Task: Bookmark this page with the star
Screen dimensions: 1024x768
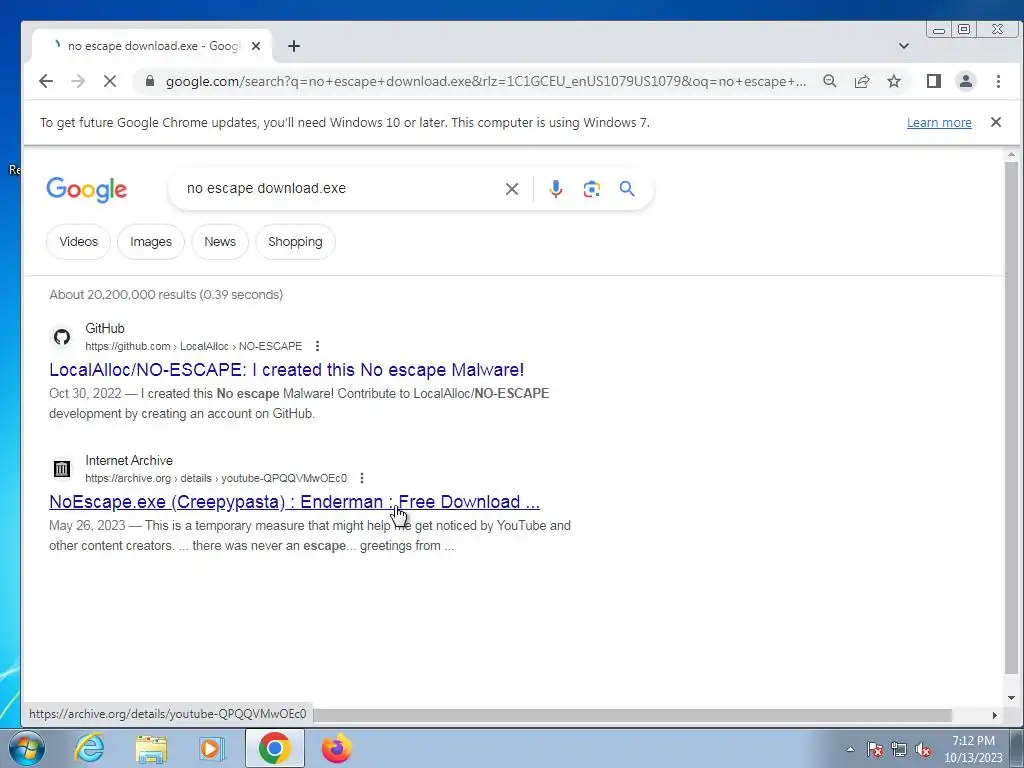Action: 894,81
